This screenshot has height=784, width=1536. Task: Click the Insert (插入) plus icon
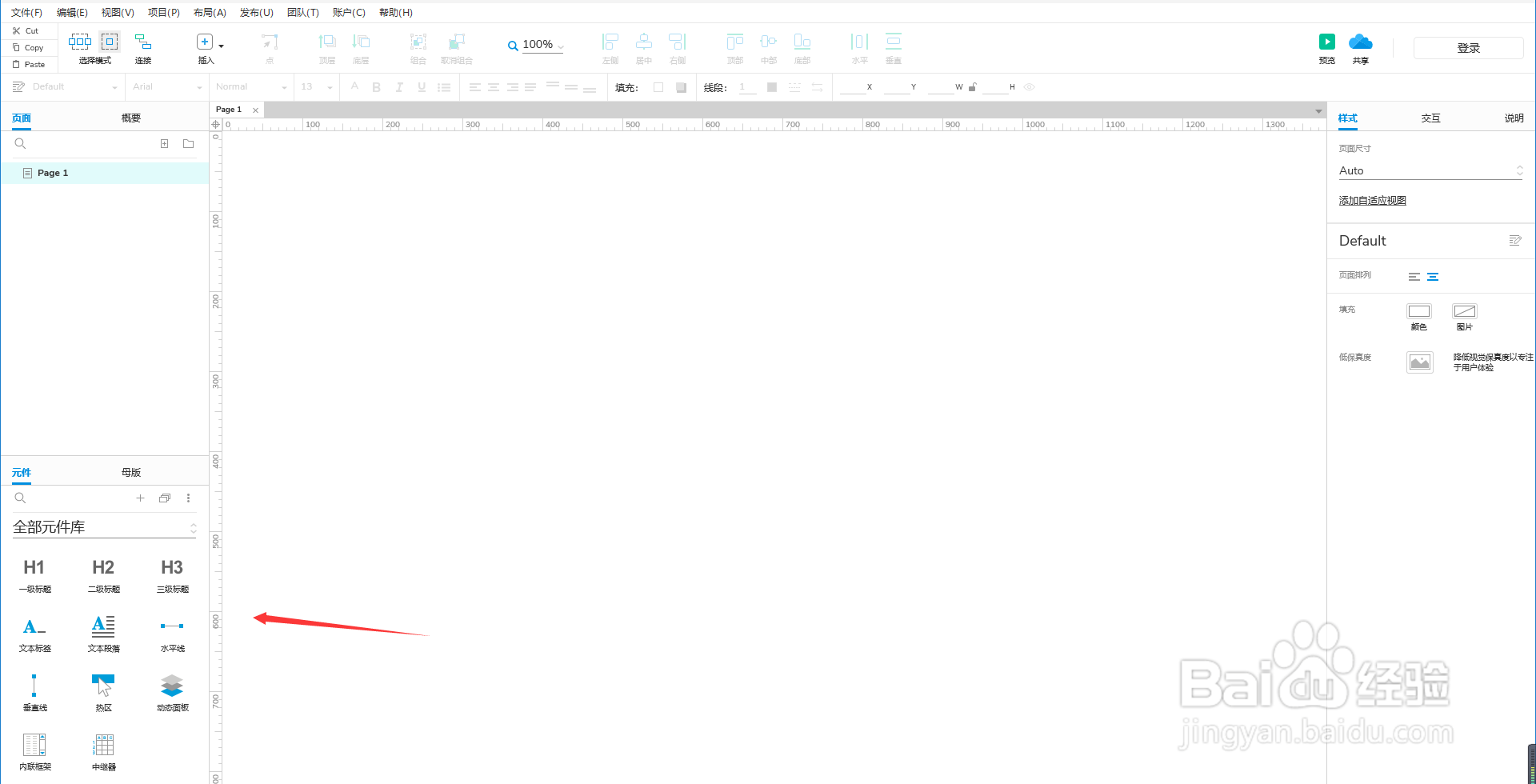tap(205, 42)
